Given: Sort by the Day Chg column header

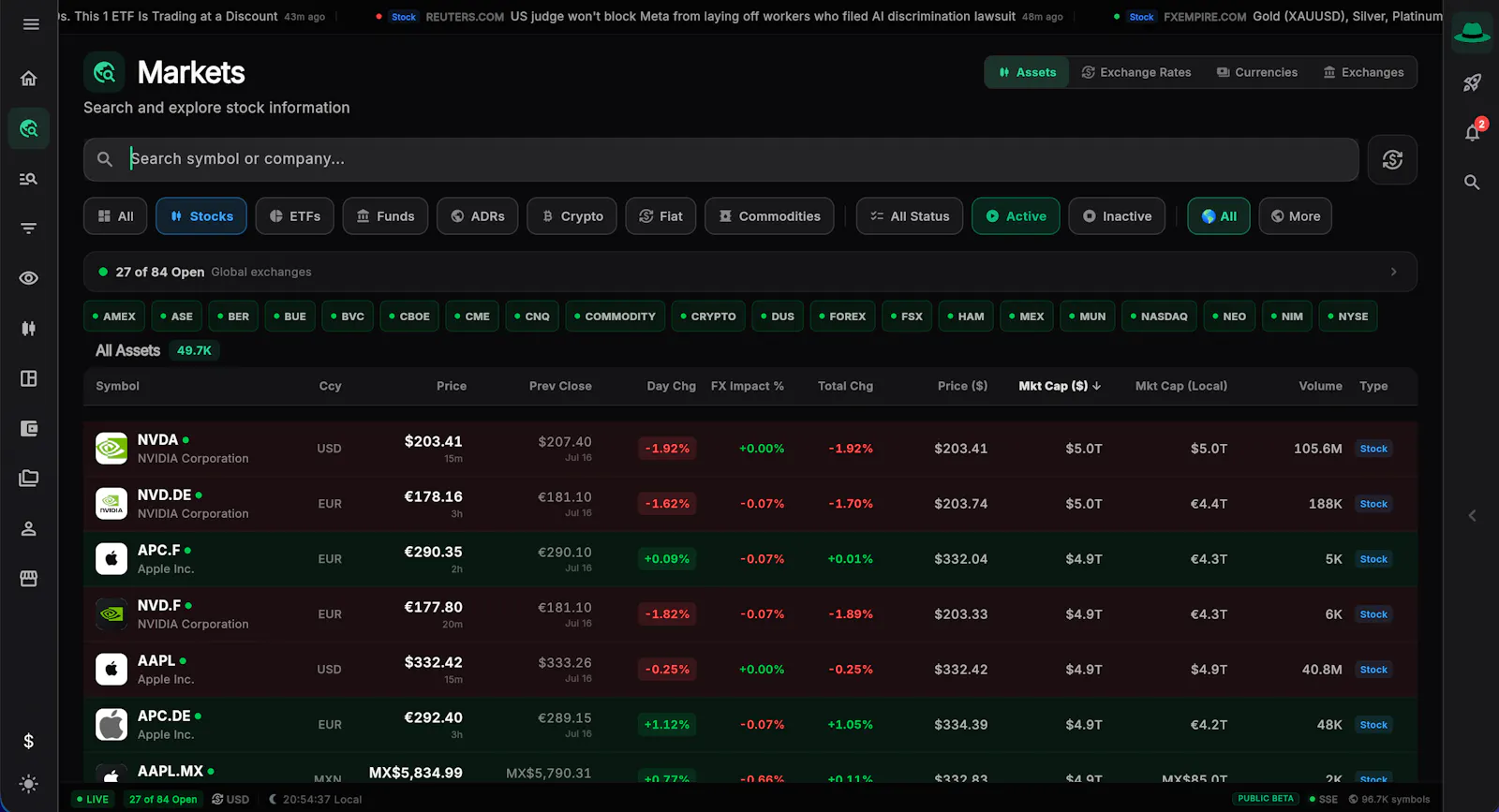Looking at the screenshot, I should click(x=671, y=386).
